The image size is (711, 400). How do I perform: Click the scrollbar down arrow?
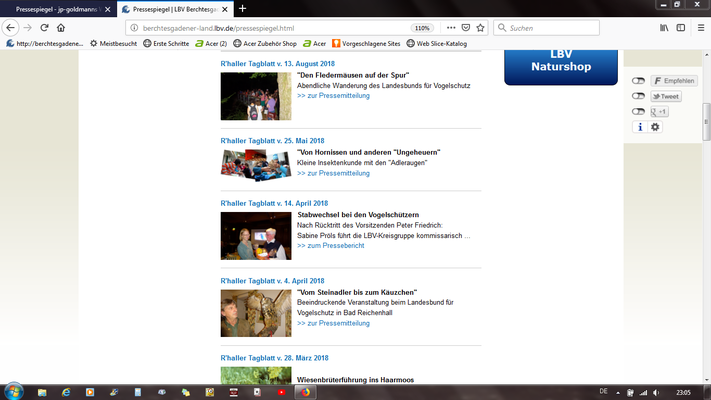[706, 380]
